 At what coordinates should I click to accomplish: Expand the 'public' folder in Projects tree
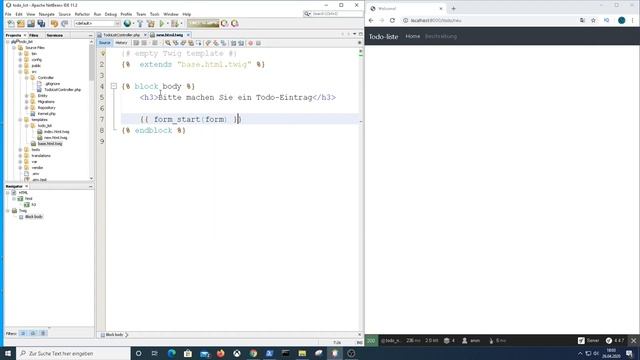pos(20,66)
